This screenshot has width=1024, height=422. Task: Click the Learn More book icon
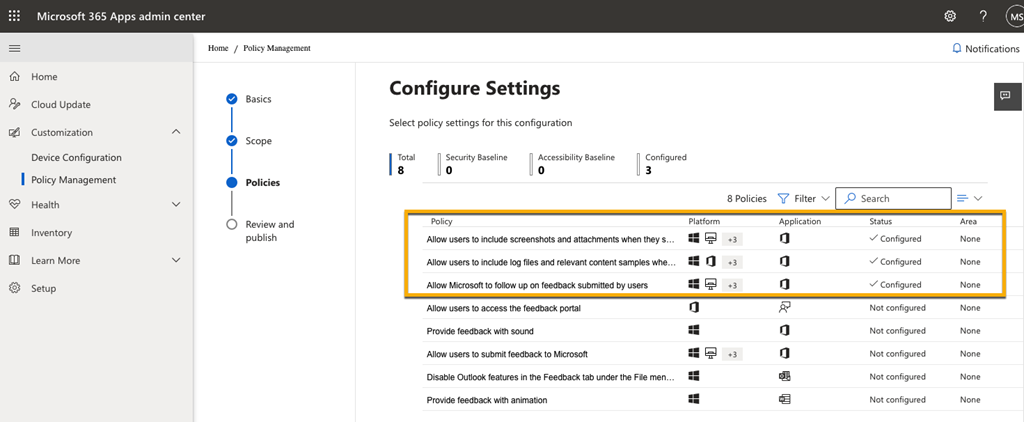click(x=14, y=260)
